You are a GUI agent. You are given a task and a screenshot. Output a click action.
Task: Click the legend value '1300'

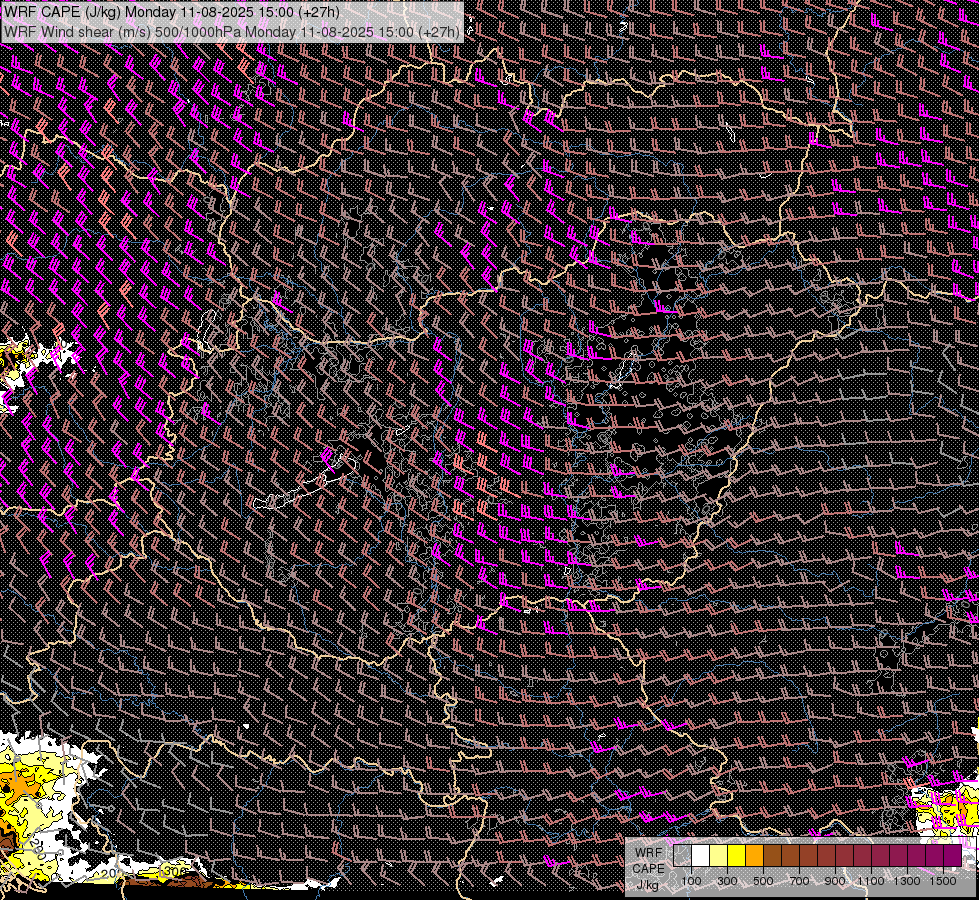pyautogui.click(x=907, y=881)
